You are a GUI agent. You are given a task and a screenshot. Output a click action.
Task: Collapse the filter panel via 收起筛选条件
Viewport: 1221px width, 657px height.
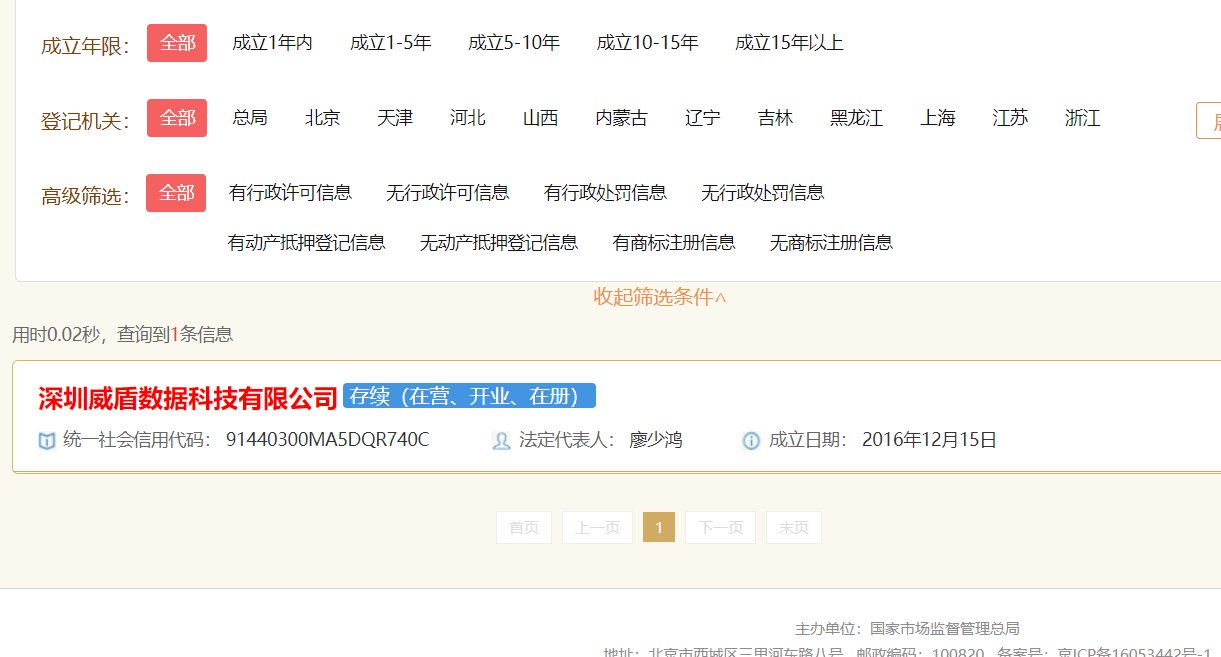coord(660,296)
